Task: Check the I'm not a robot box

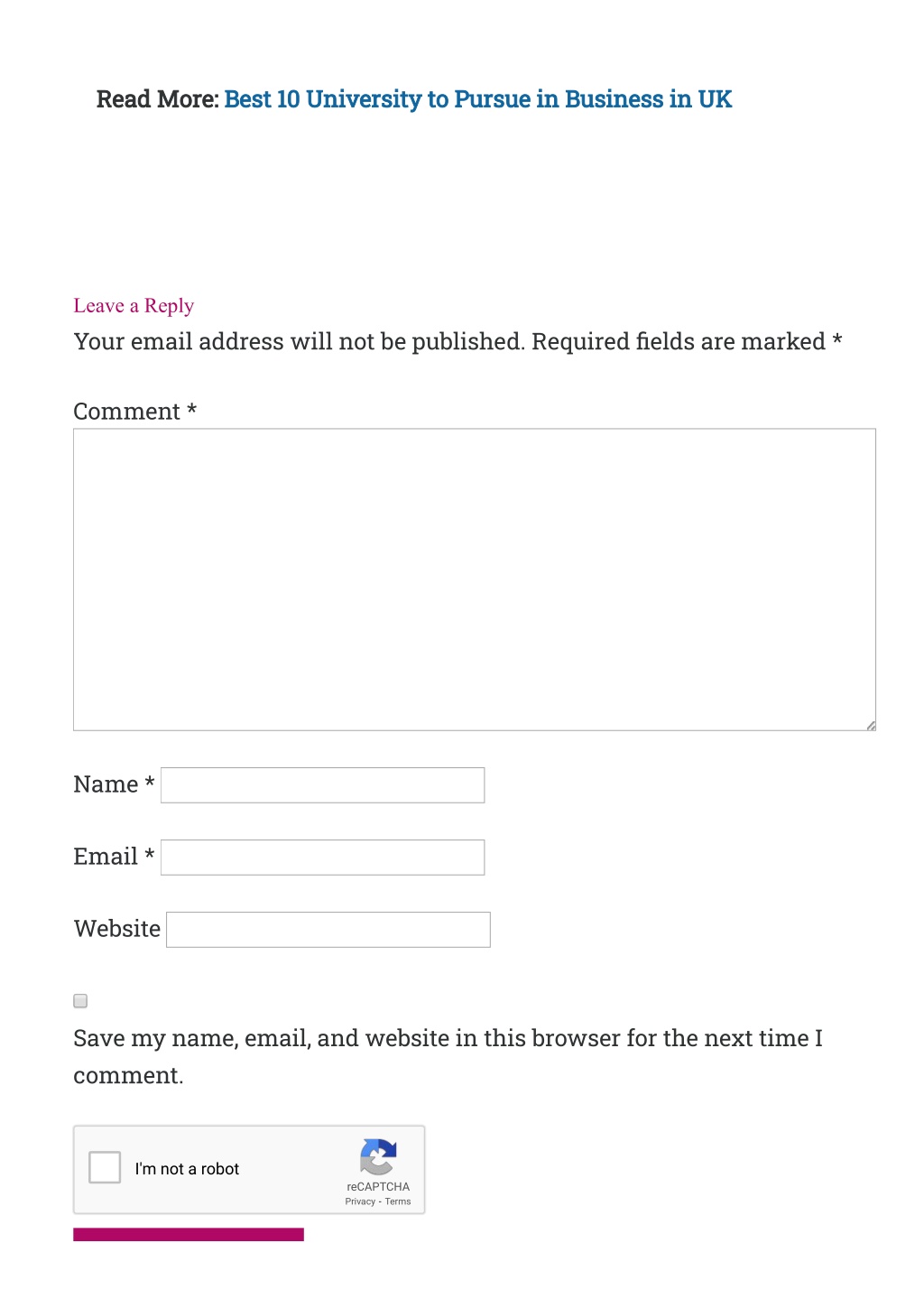Action: (105, 1167)
